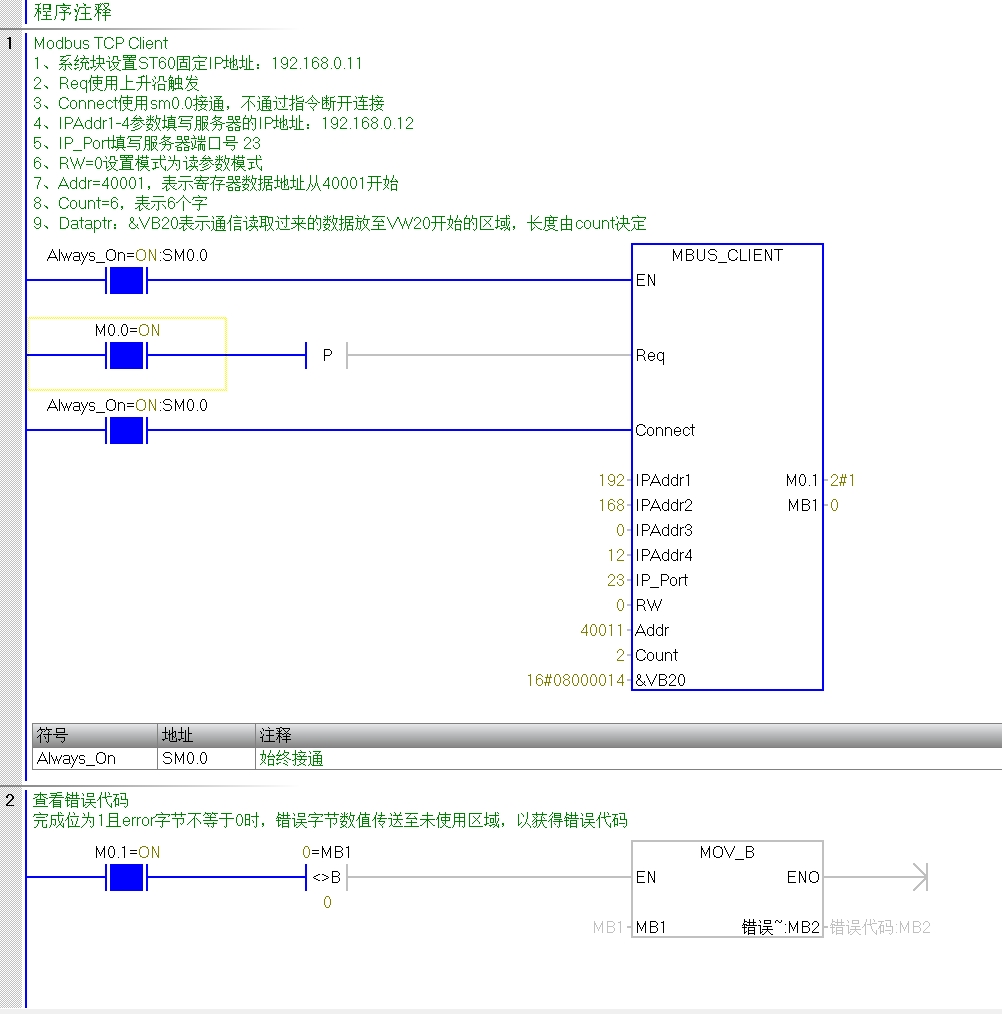Click the network 1 number in margin
Viewport: 1002px width, 1014px height.
click(x=10, y=43)
